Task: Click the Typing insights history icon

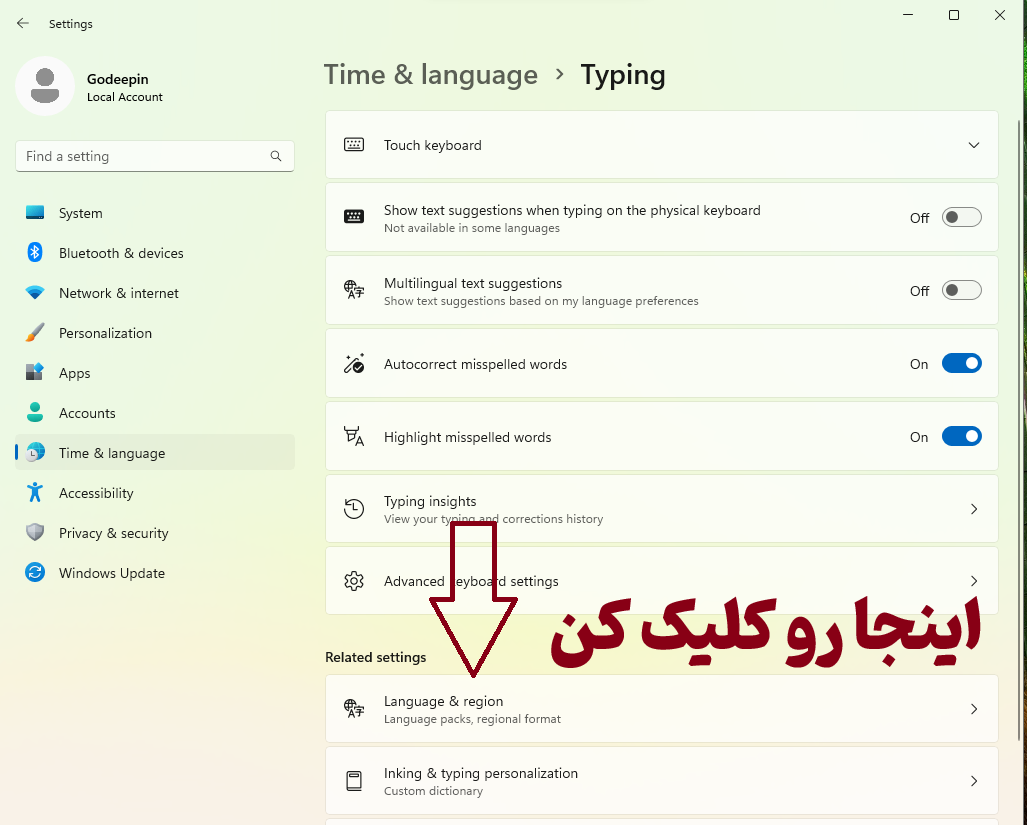Action: pyautogui.click(x=354, y=509)
